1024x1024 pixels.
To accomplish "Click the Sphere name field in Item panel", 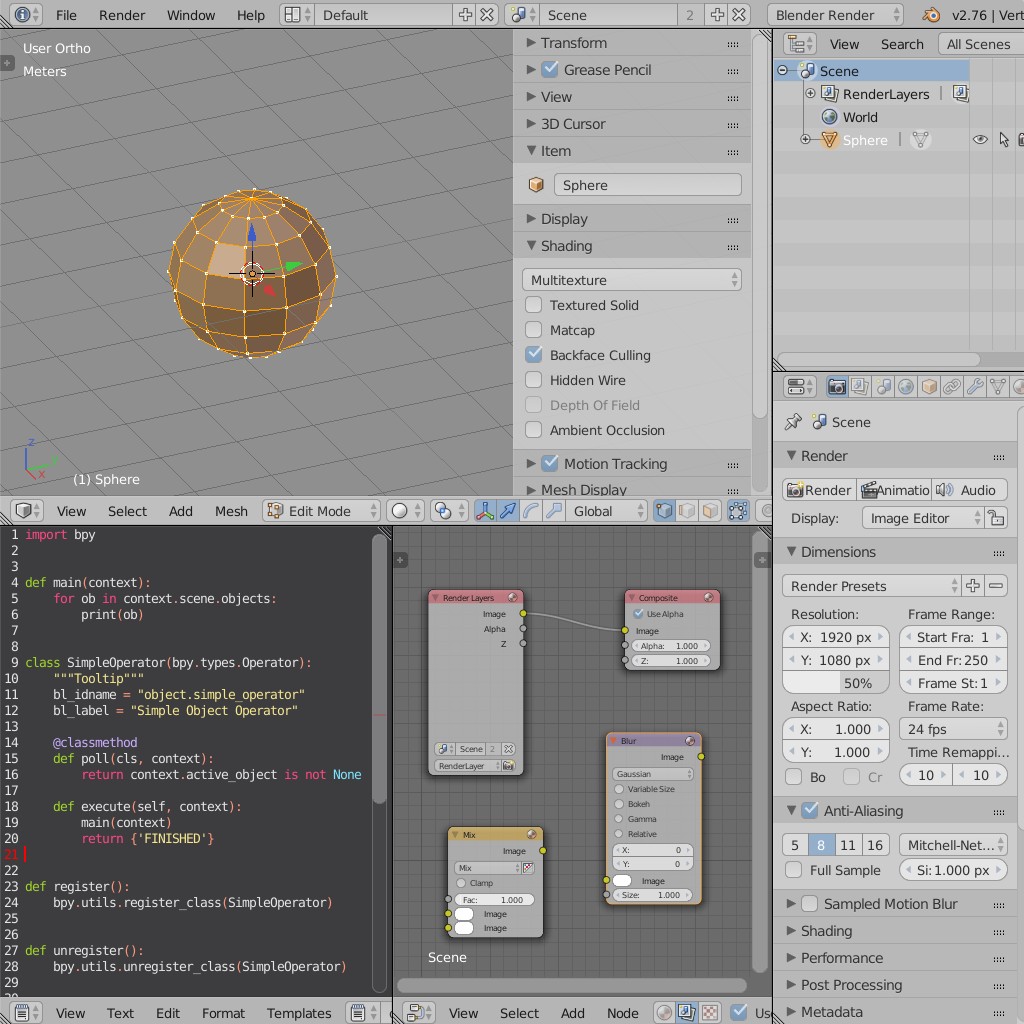I will (x=647, y=184).
